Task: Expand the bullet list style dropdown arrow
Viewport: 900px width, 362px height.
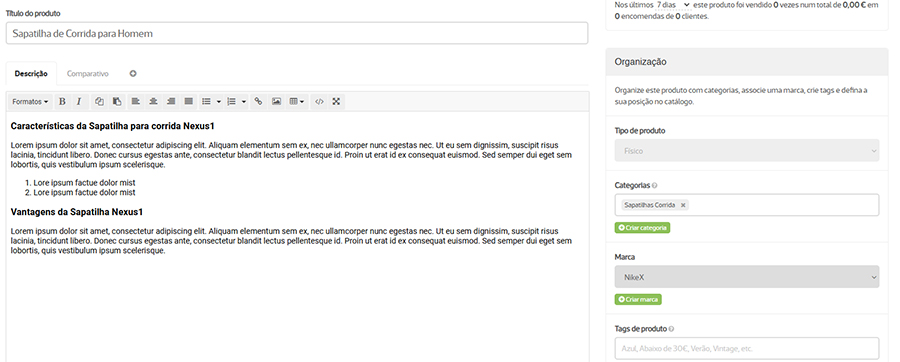Action: point(219,102)
